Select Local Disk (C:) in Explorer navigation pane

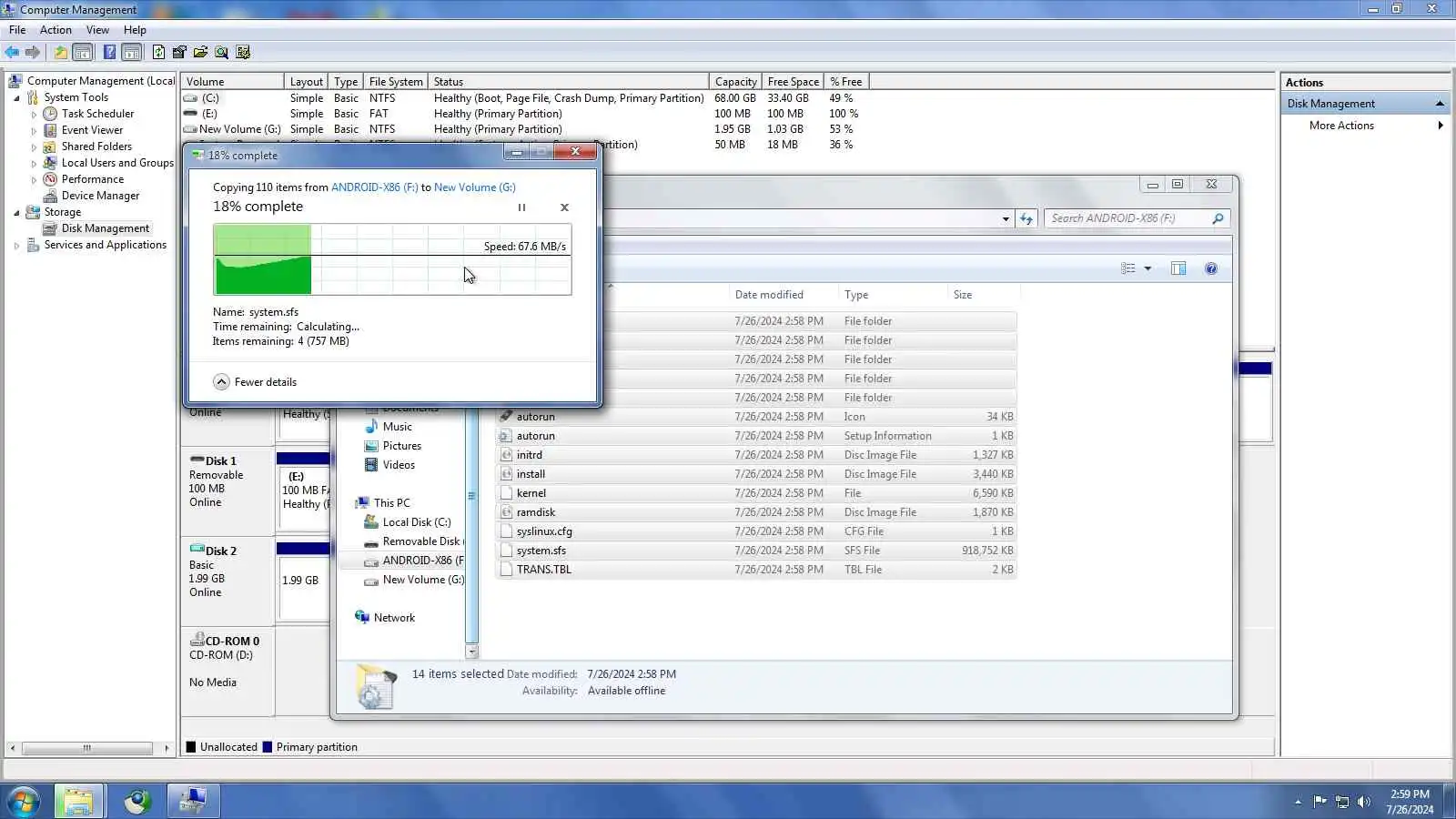click(416, 522)
